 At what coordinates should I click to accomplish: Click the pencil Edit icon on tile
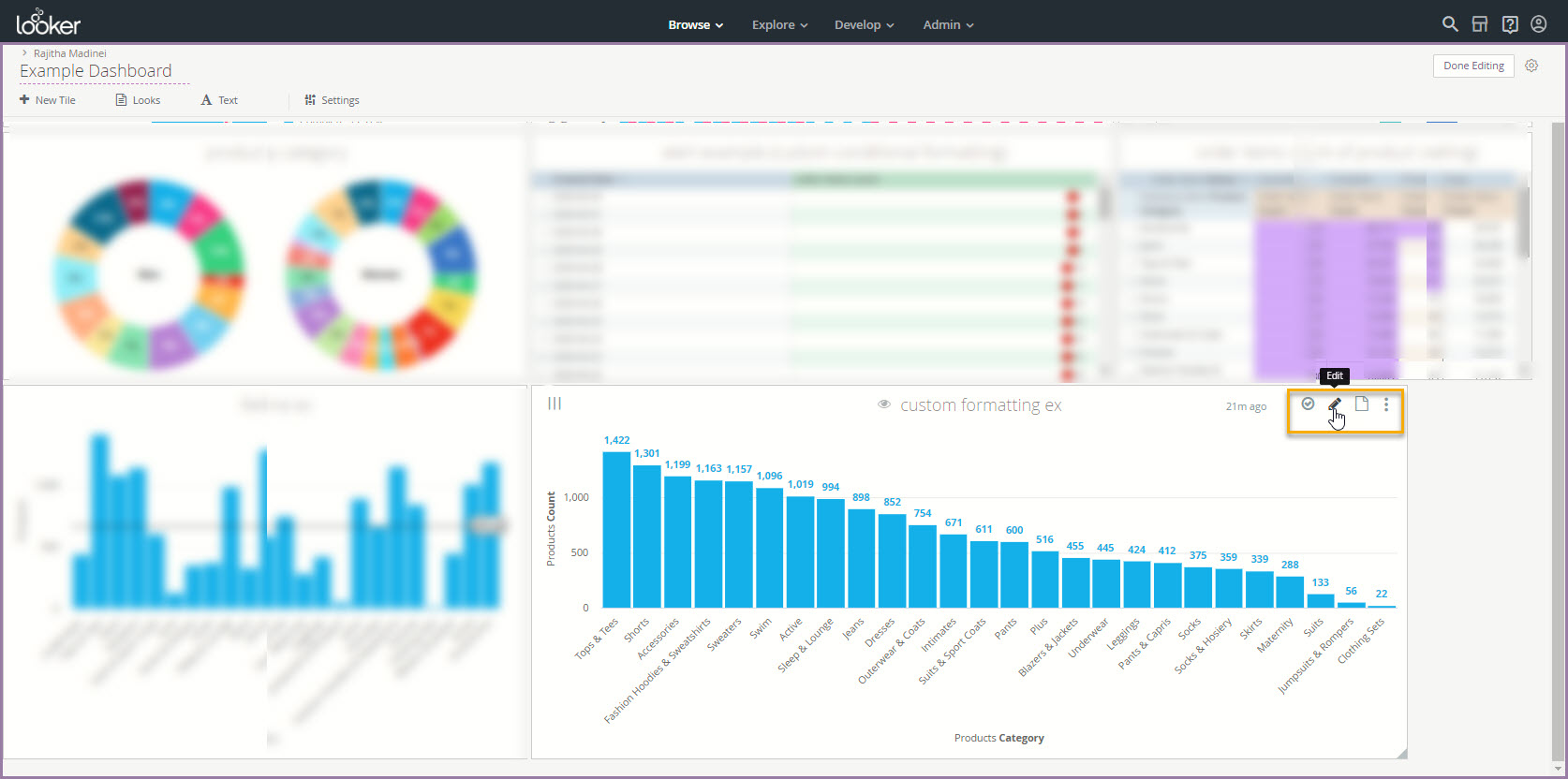coord(1335,404)
